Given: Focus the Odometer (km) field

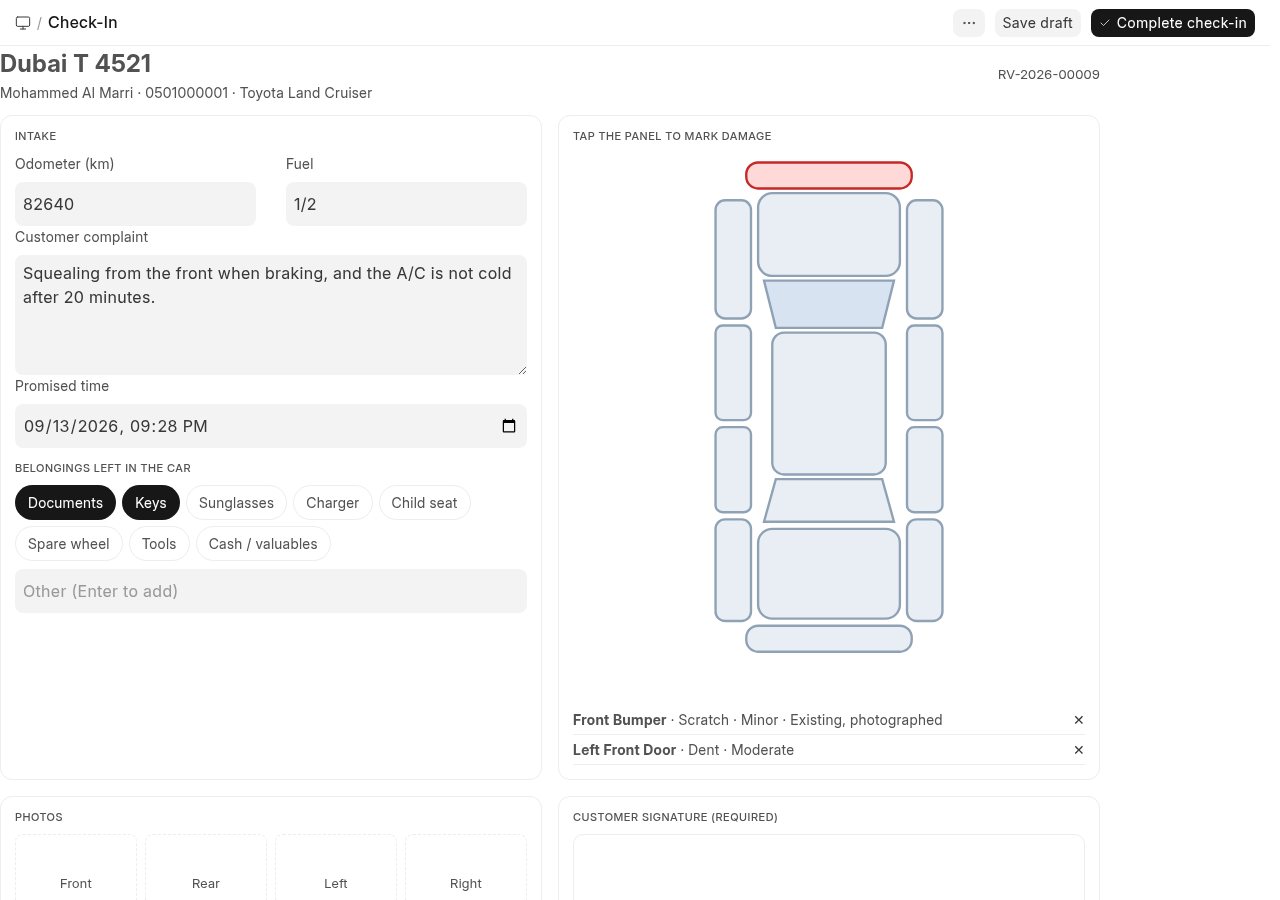Looking at the screenshot, I should pos(135,204).
